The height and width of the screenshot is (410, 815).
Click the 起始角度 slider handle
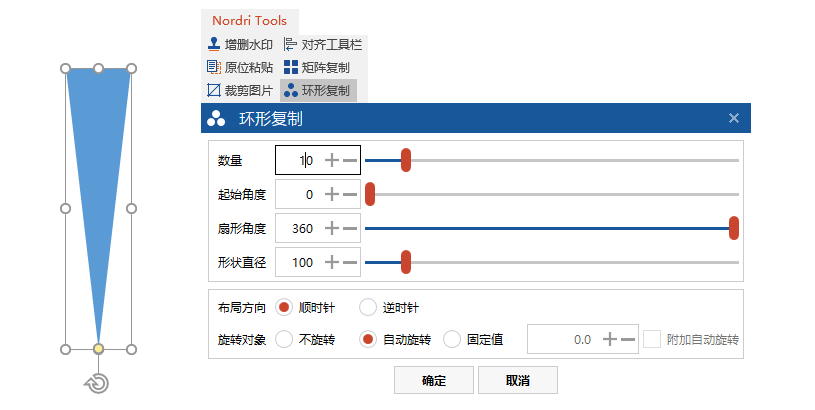click(x=370, y=194)
